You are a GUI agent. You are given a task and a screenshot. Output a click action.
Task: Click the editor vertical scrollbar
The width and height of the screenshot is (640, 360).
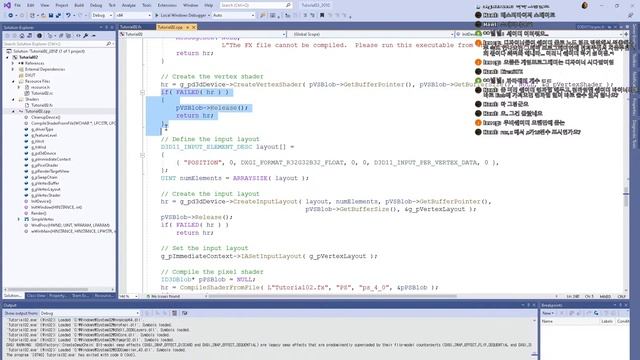(626, 163)
